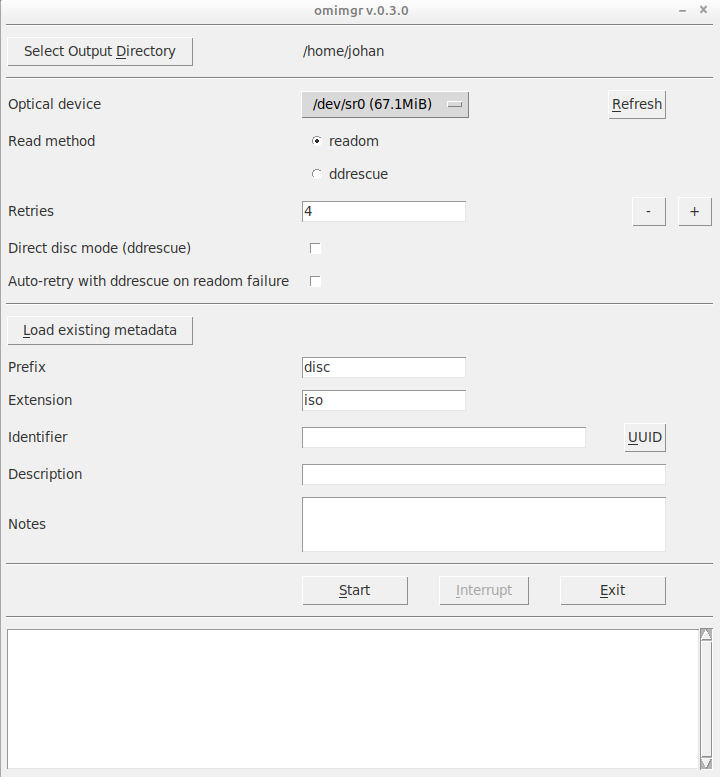Viewport: 720px width, 777px height.
Task: Click the Prefix text field
Action: 384,367
